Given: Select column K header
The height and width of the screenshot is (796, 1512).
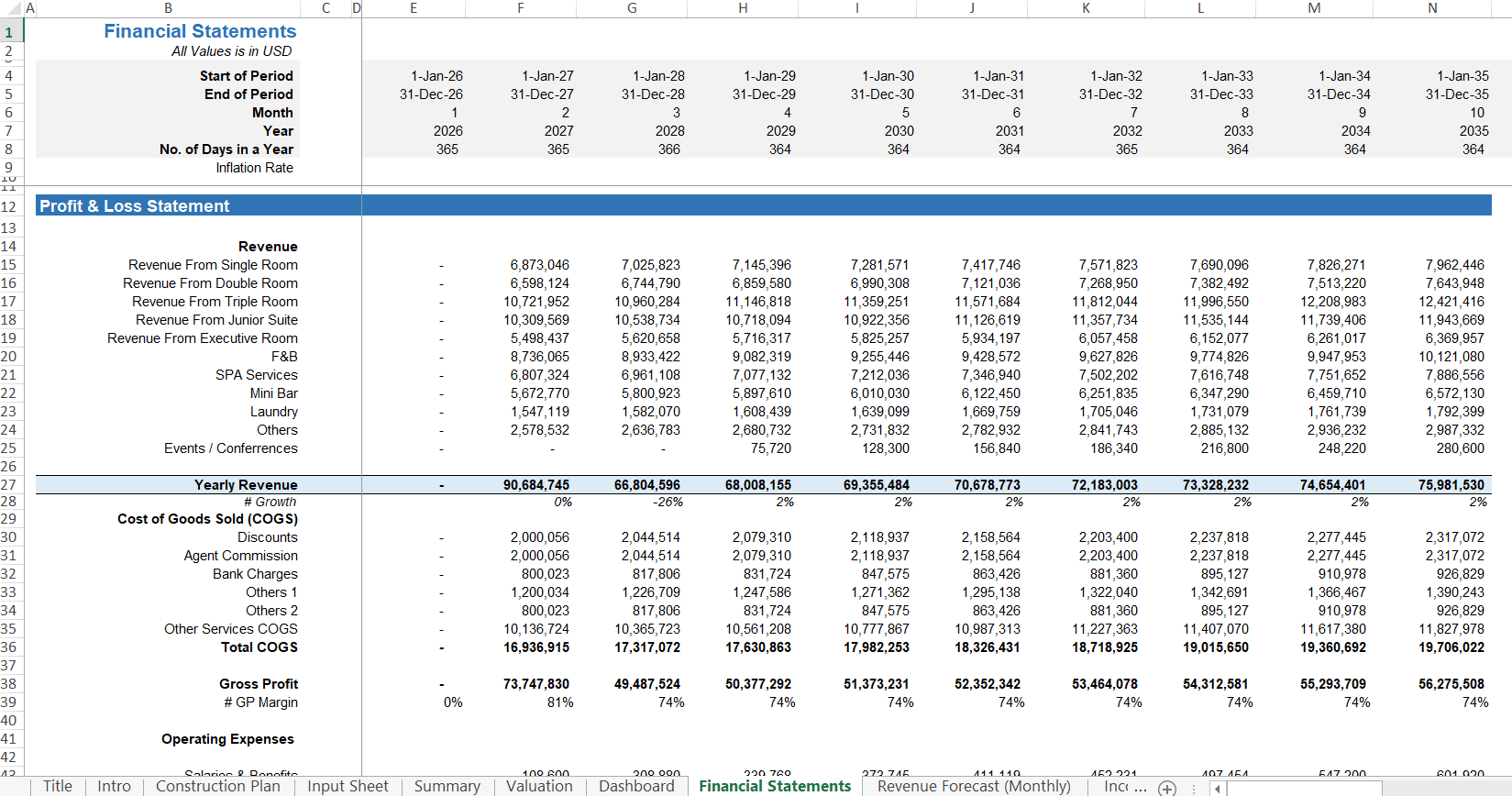Looking at the screenshot, I should point(1086,8).
